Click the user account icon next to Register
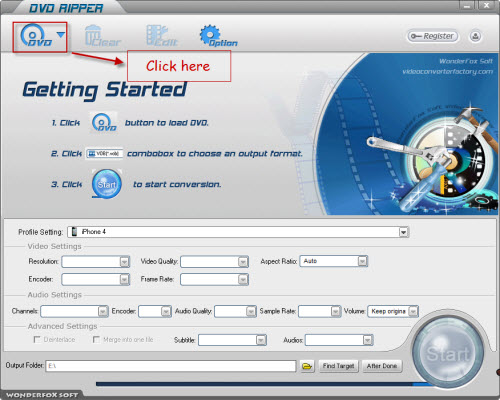The width and height of the screenshot is (500, 400). click(x=475, y=36)
